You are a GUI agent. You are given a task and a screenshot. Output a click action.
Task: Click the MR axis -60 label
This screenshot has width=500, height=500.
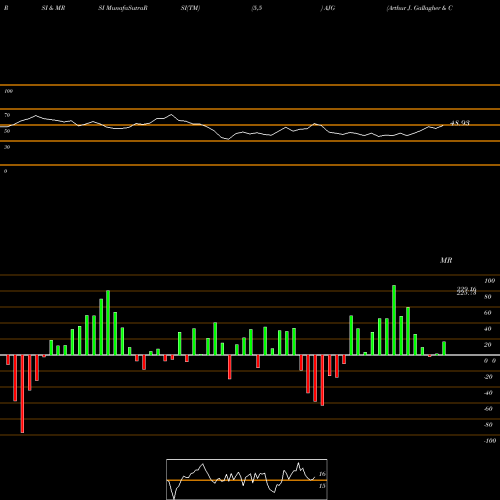[488, 409]
